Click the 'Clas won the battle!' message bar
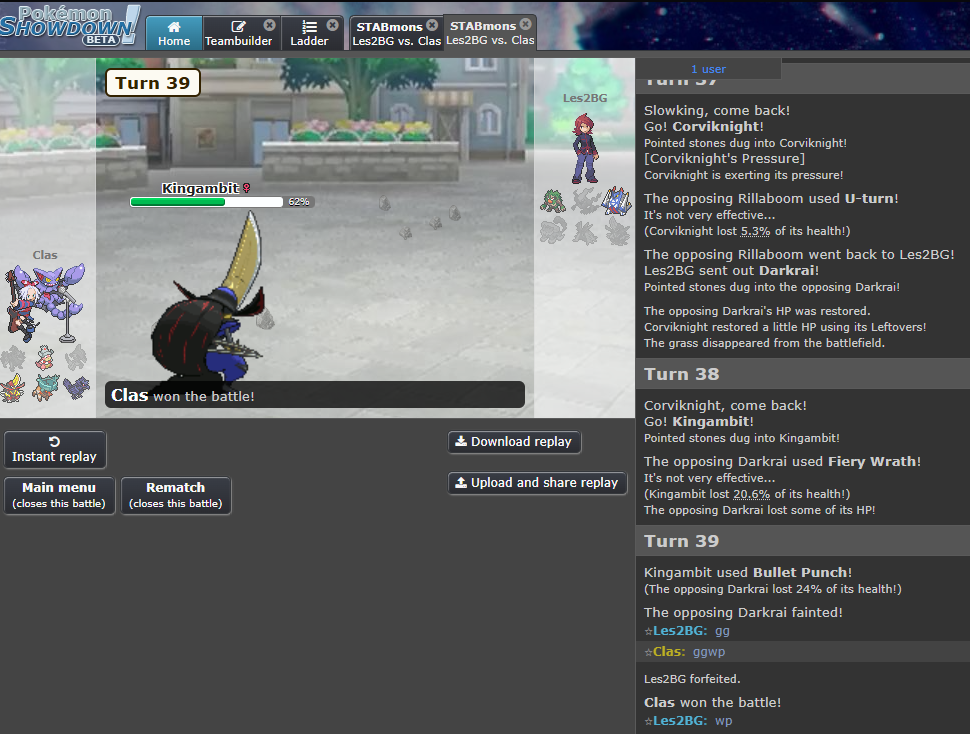Screen dimensions: 970x734 coord(315,395)
